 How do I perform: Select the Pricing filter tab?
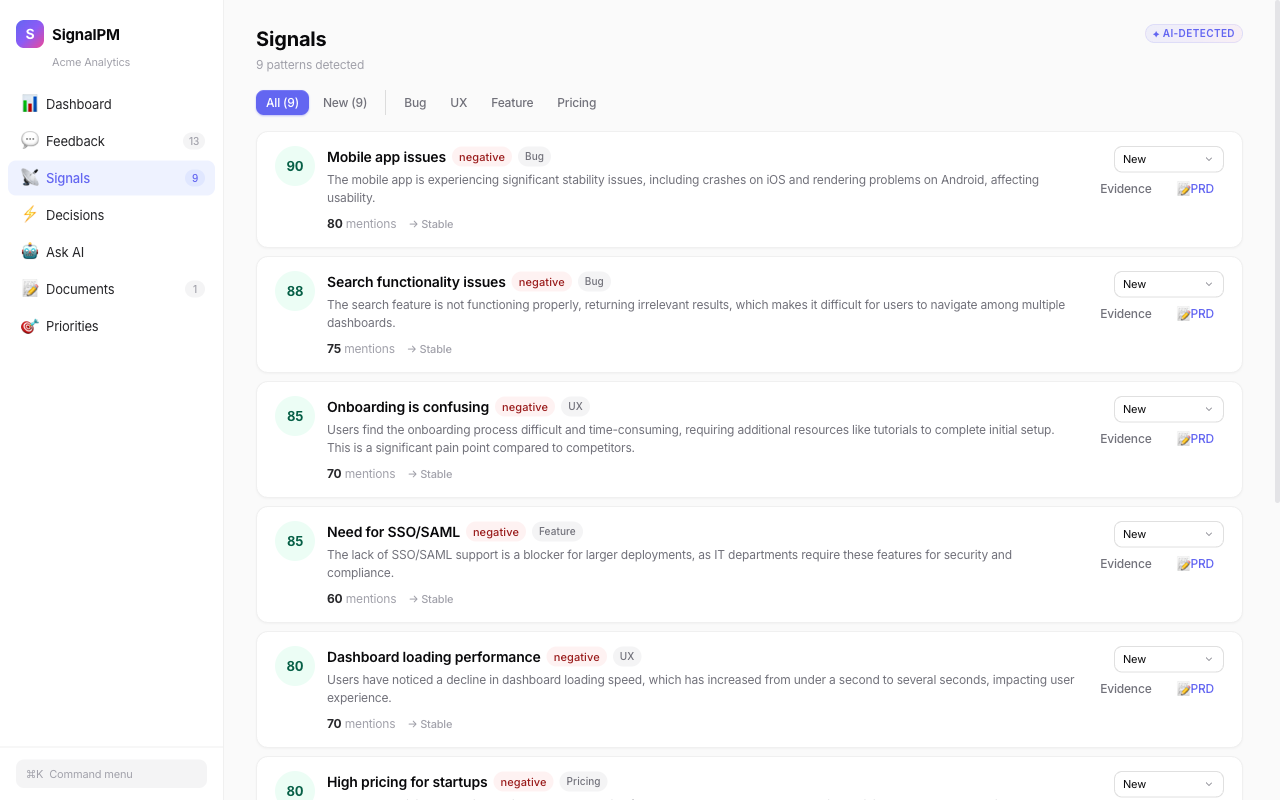(x=576, y=102)
